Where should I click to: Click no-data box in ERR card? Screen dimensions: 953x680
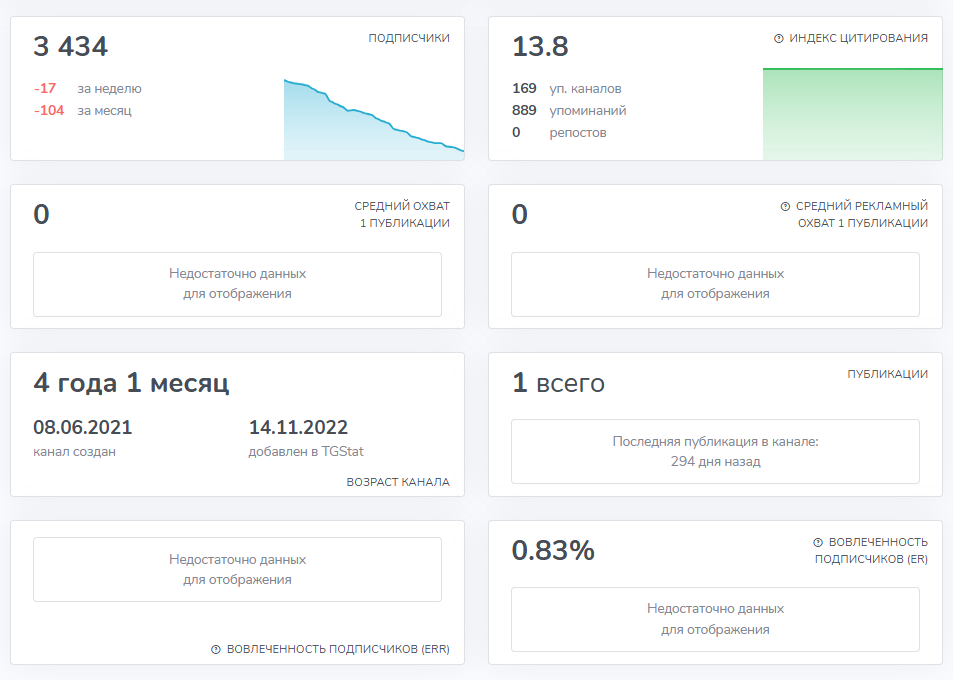[x=237, y=569]
